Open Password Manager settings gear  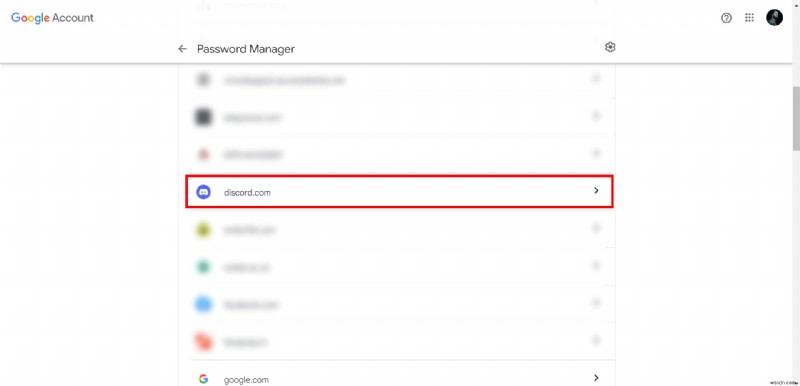click(610, 47)
